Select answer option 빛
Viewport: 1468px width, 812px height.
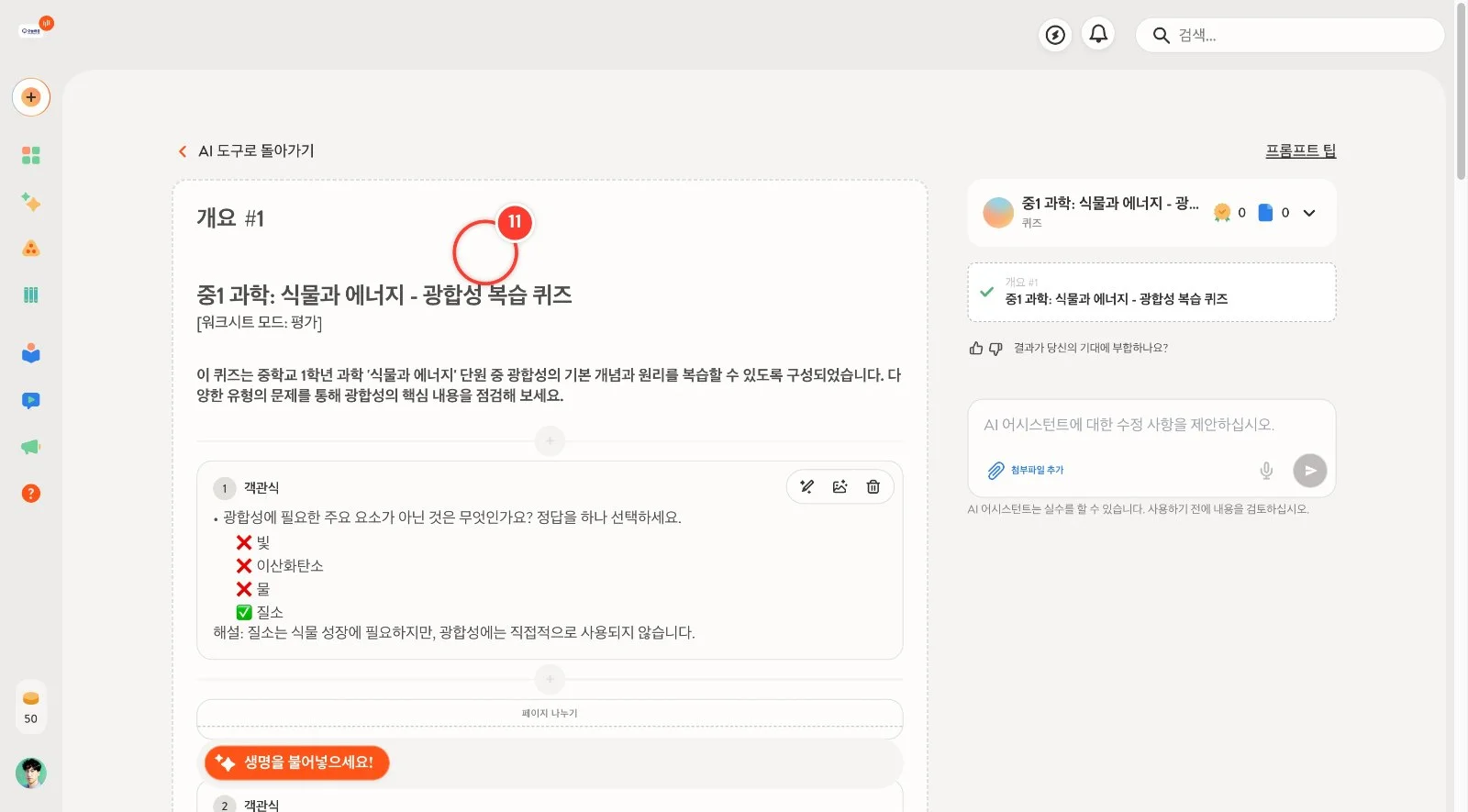point(253,543)
